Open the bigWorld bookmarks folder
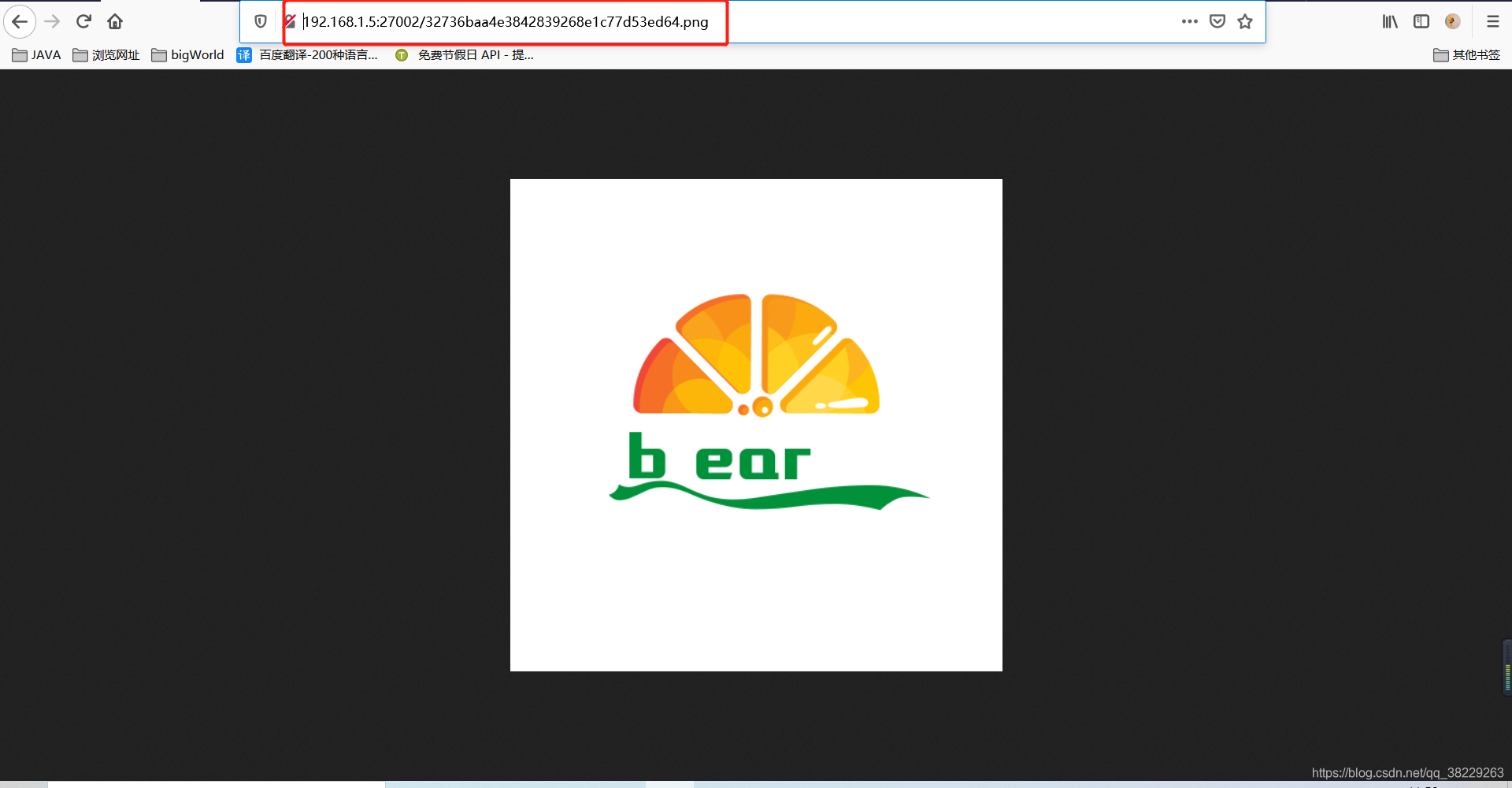 click(x=188, y=54)
